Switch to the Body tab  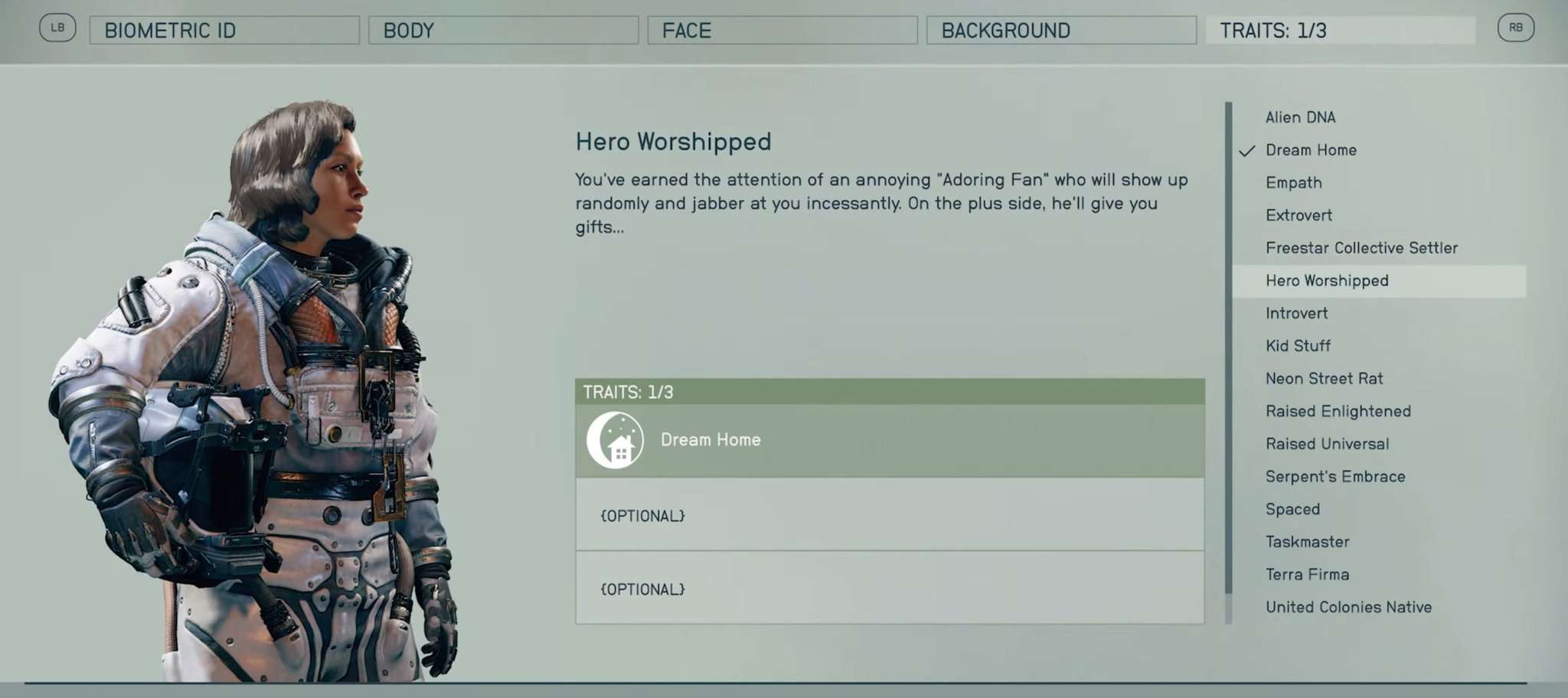(x=503, y=31)
